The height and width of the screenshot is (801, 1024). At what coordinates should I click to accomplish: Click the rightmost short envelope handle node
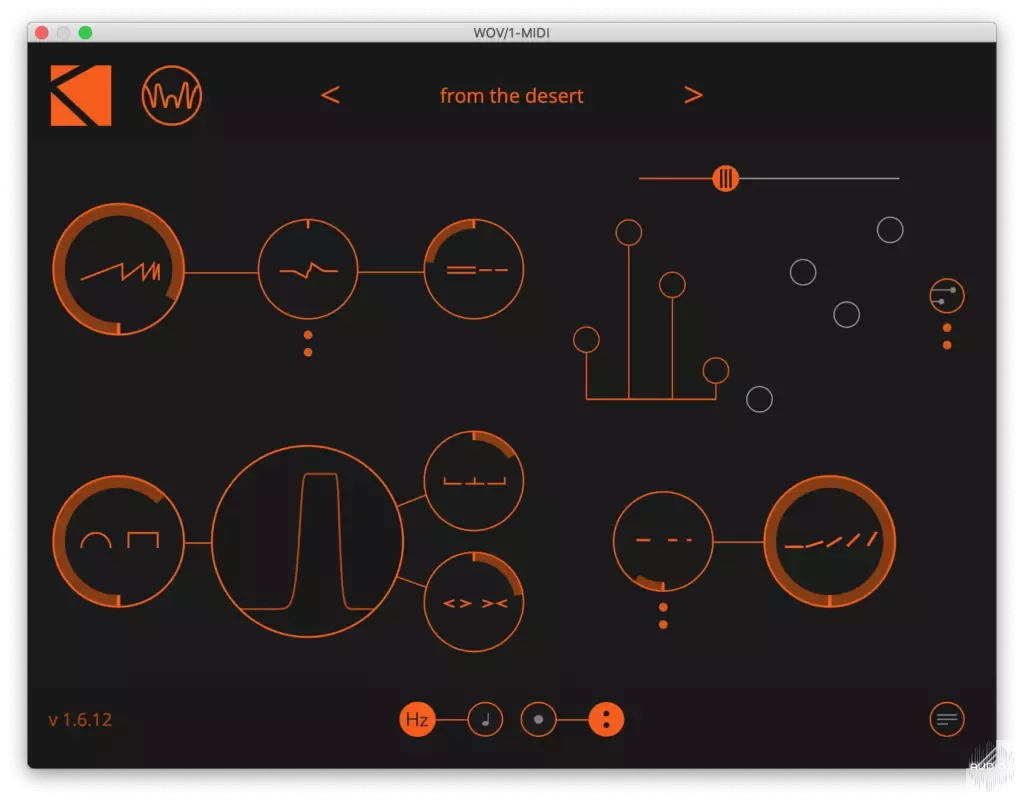pos(716,371)
